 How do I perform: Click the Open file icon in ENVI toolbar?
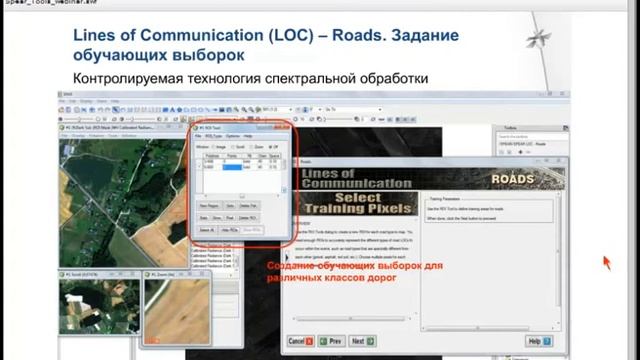[61, 110]
